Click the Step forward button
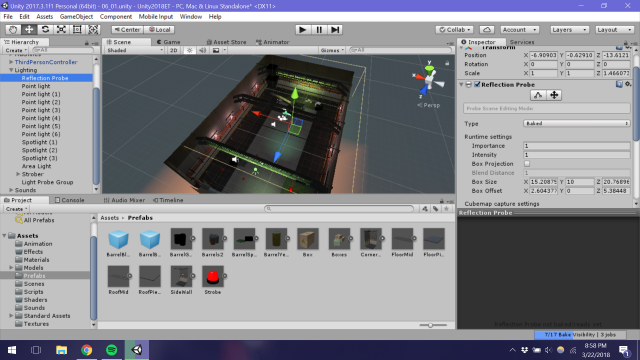Screen dimensions: 640x360 pyautogui.click(x=335, y=29)
